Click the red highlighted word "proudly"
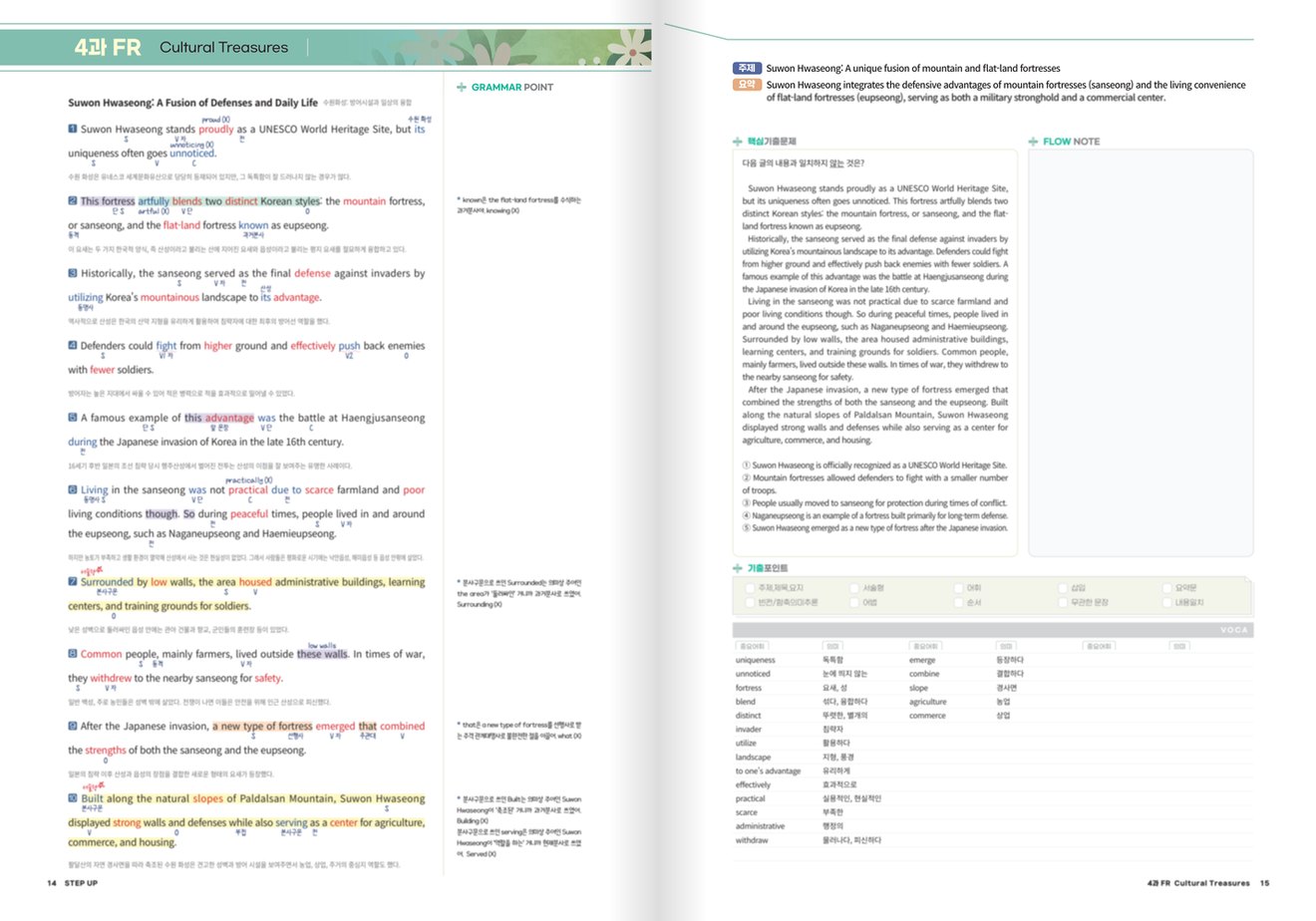This screenshot has width=1316, height=921. [216, 130]
